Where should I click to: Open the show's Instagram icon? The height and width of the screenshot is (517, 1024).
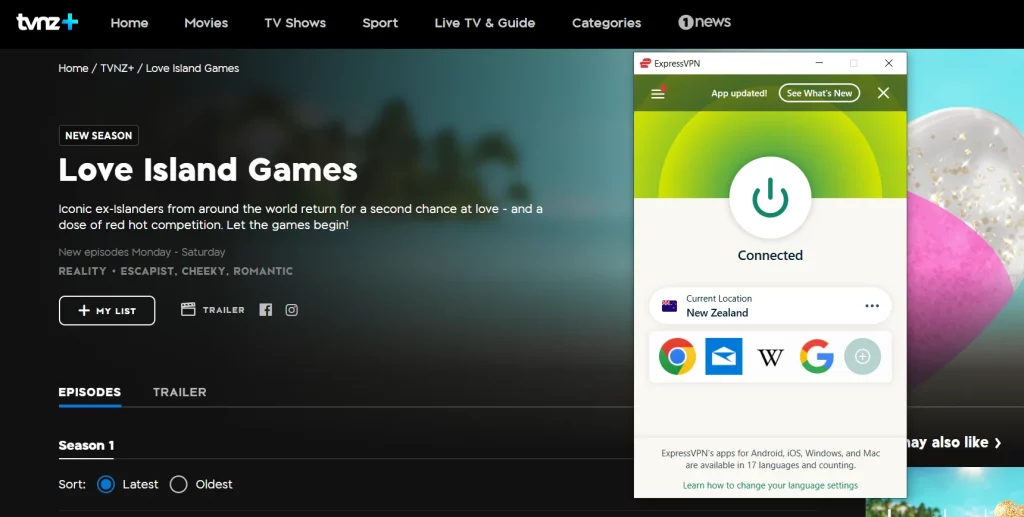(x=292, y=310)
